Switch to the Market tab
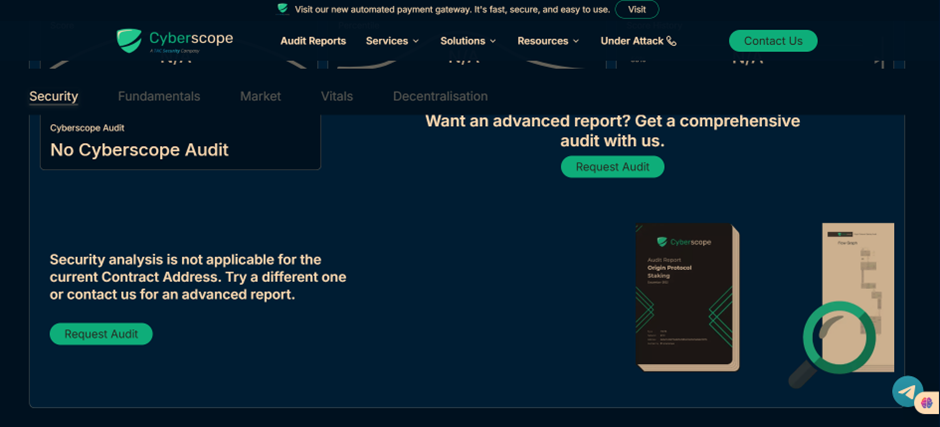This screenshot has width=940, height=427. (x=260, y=97)
